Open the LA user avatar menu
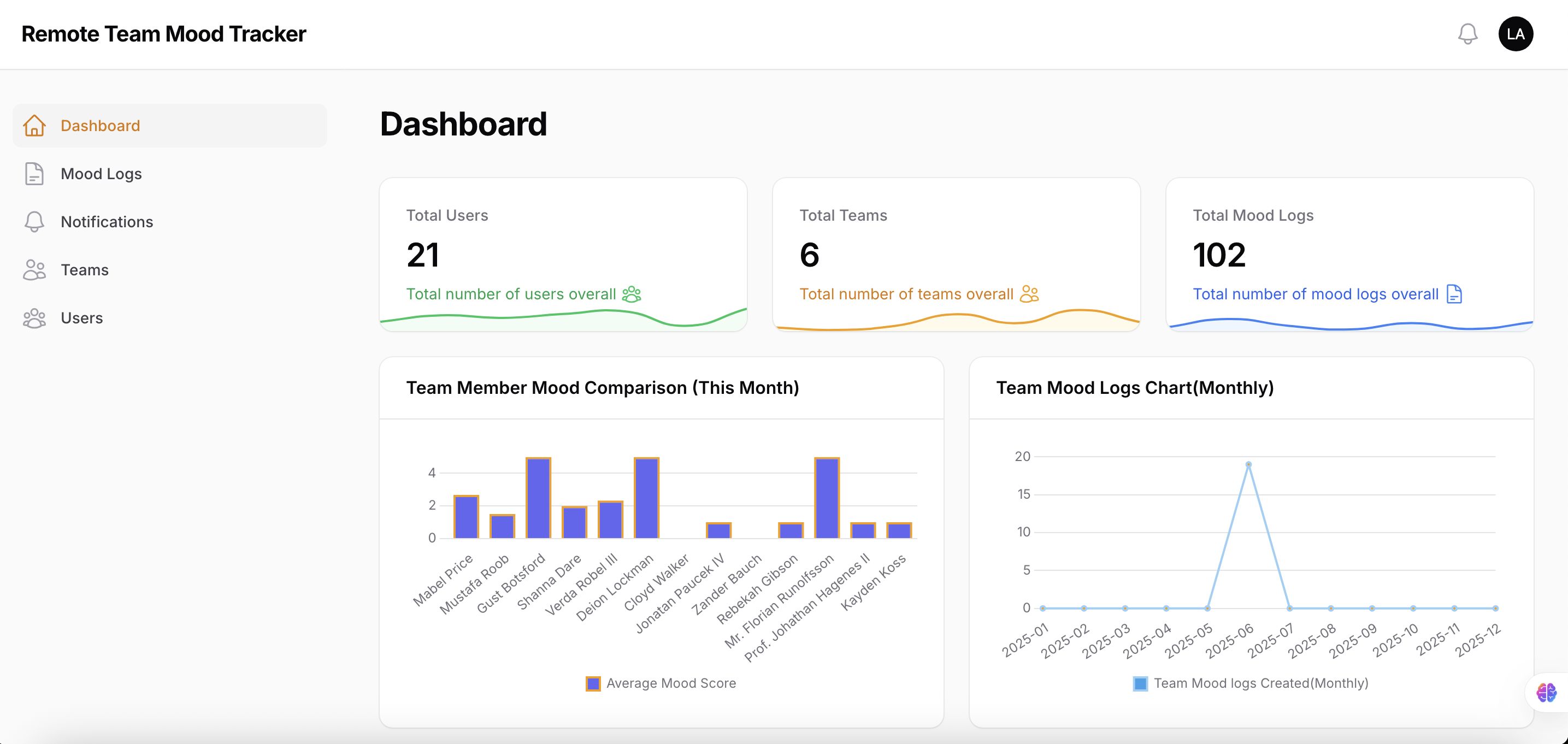 pos(1515,34)
